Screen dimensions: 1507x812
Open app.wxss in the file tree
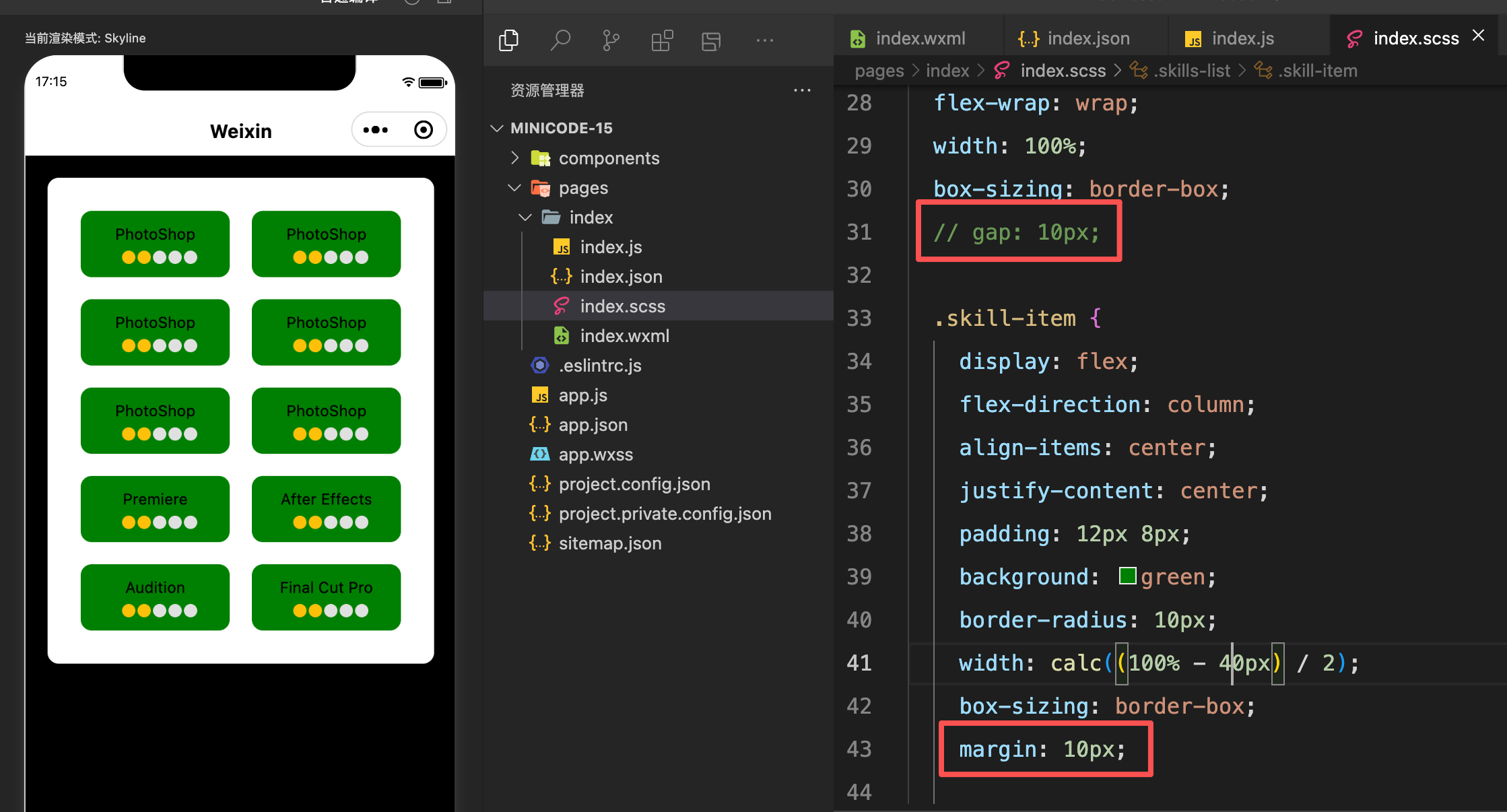pos(595,454)
